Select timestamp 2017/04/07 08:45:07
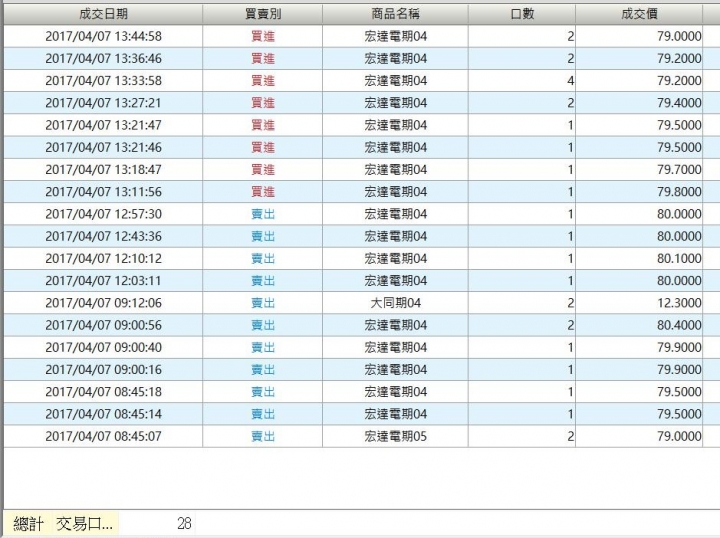The height and width of the screenshot is (538, 720). (x=103, y=437)
